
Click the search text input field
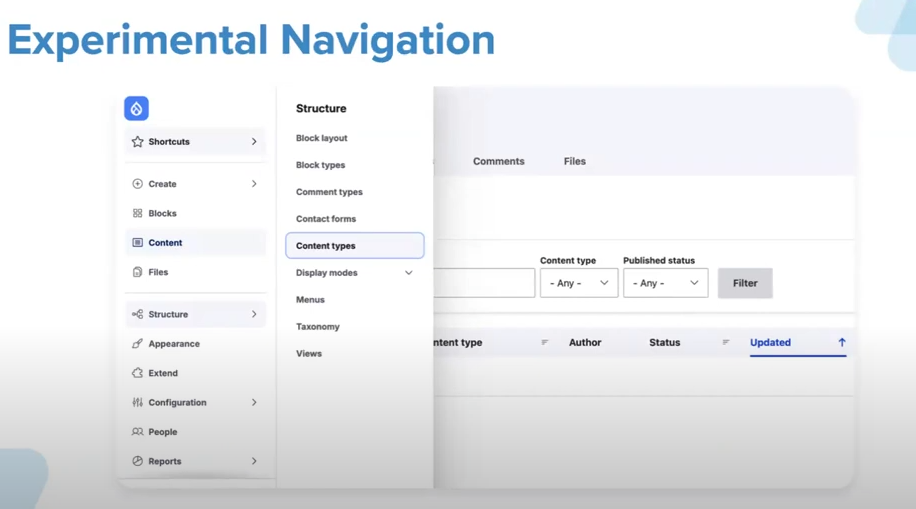tap(484, 283)
